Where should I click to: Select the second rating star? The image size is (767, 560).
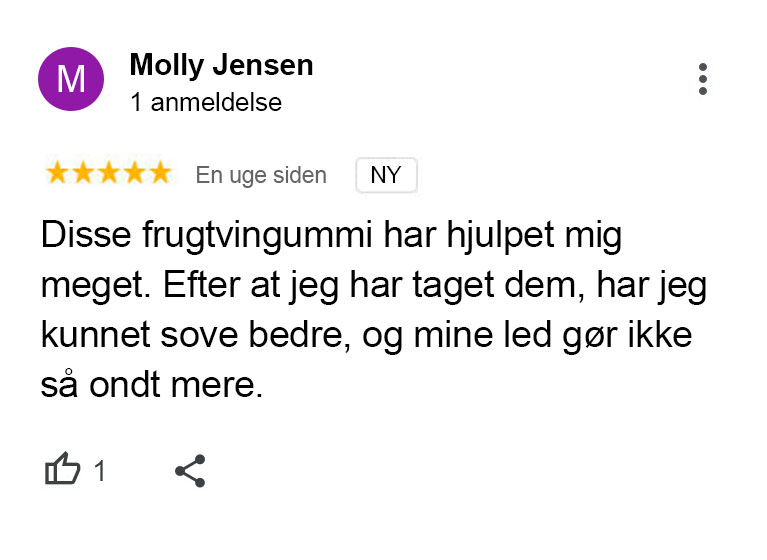point(83,173)
